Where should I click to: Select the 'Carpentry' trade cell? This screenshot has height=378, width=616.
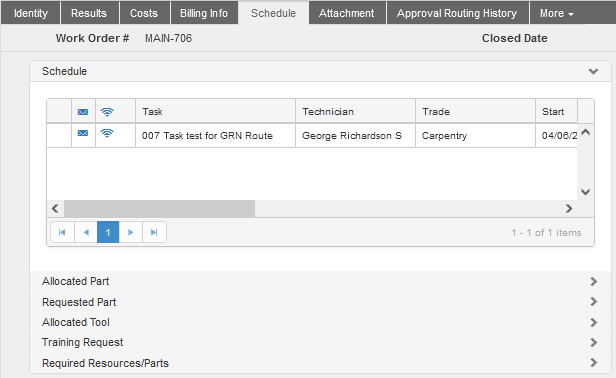pyautogui.click(x=475, y=136)
